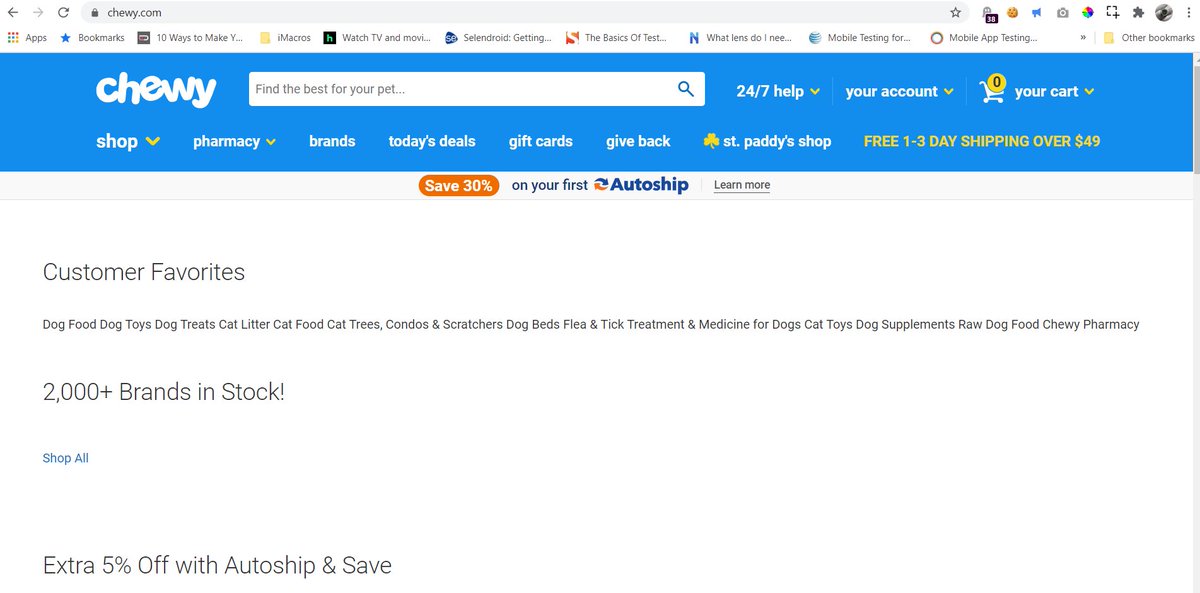This screenshot has width=1200, height=593.
Task: Open the pharmacy menu dropdown
Action: 235,141
